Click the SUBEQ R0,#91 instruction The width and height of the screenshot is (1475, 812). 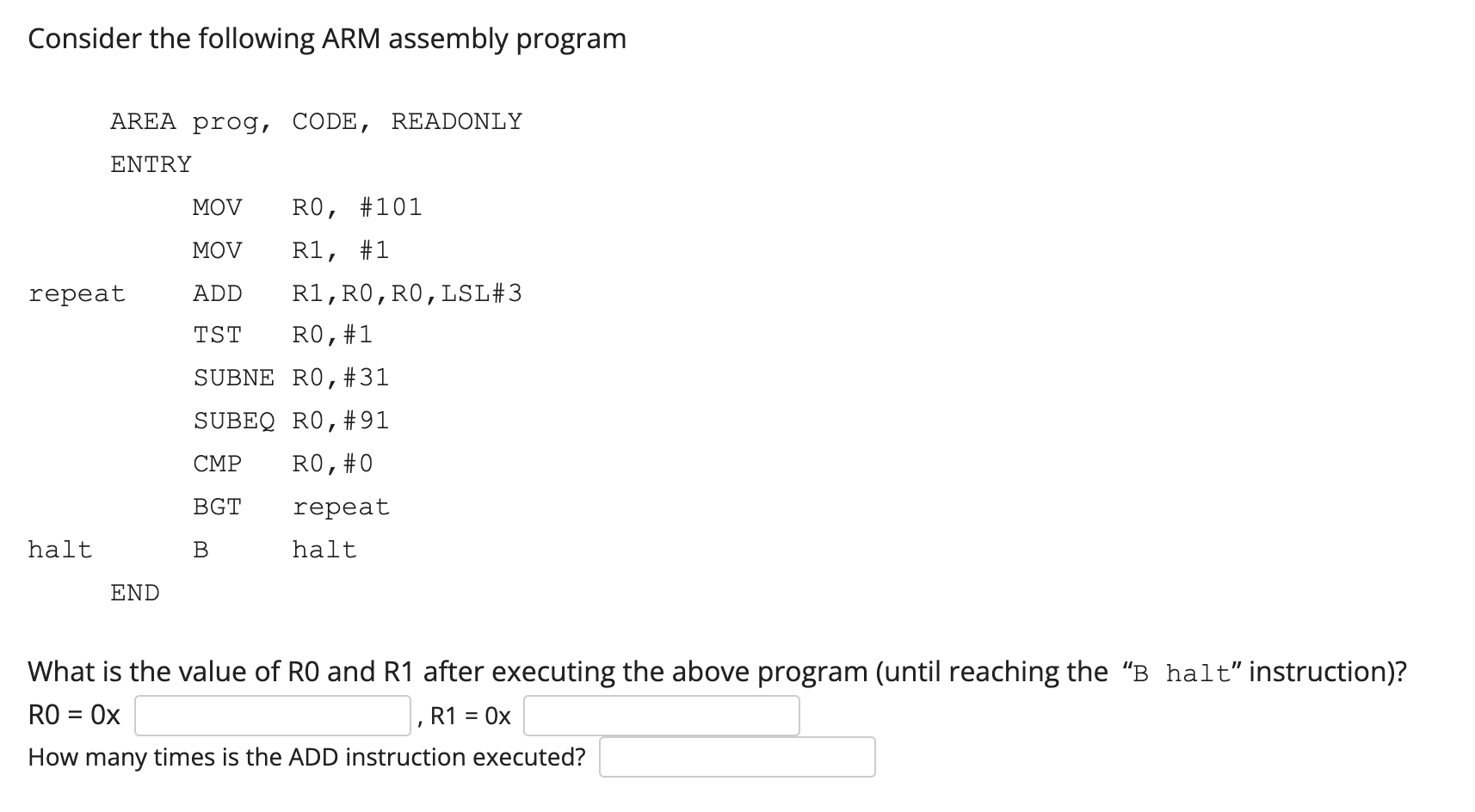click(291, 420)
